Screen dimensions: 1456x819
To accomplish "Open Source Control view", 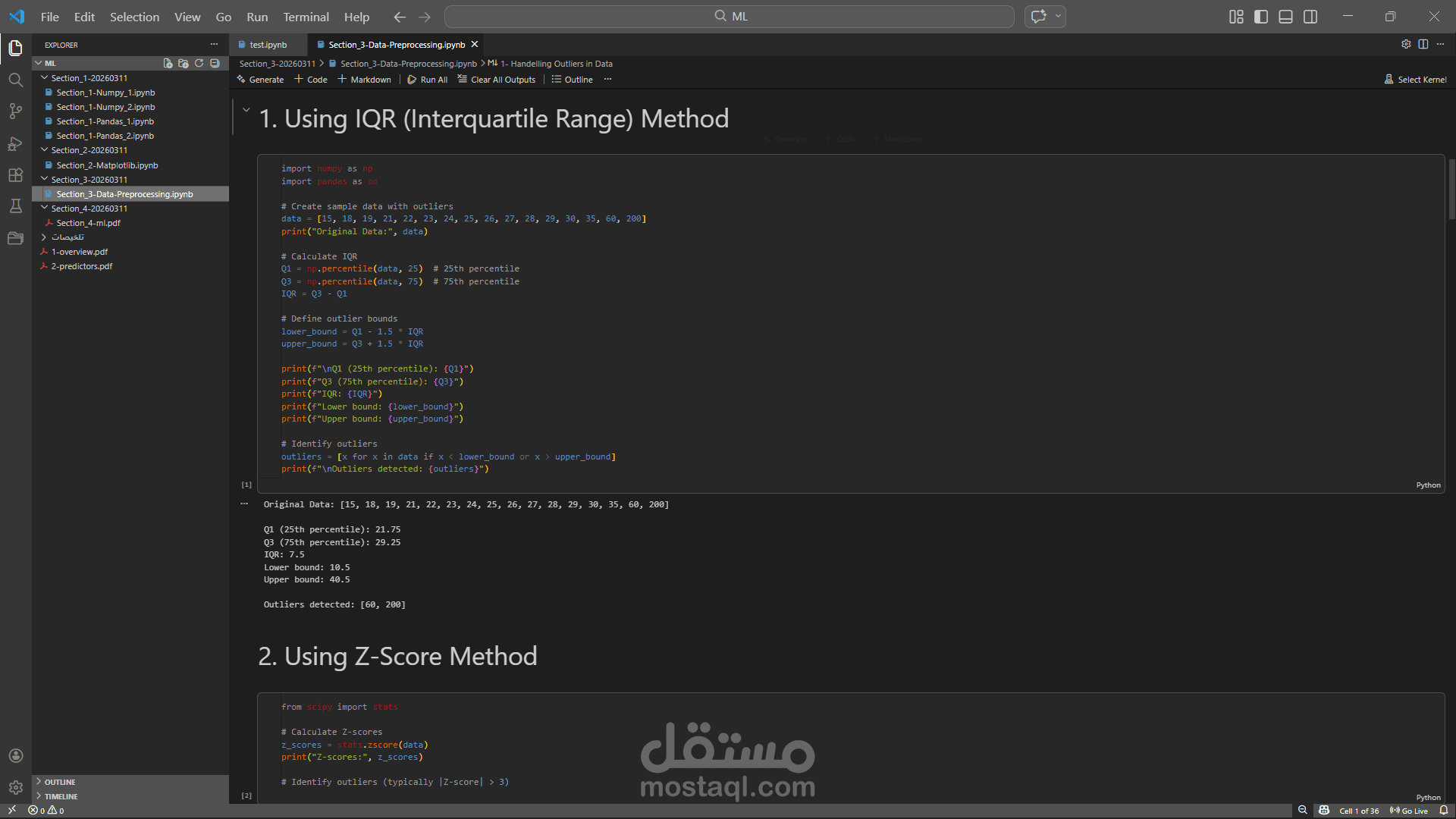I will pos(15,111).
